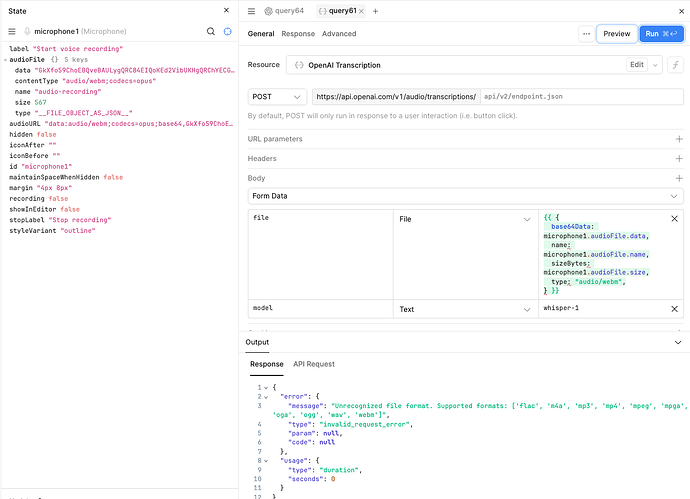Click the base URL text
The width and height of the screenshot is (690, 499).
[x=396, y=97]
